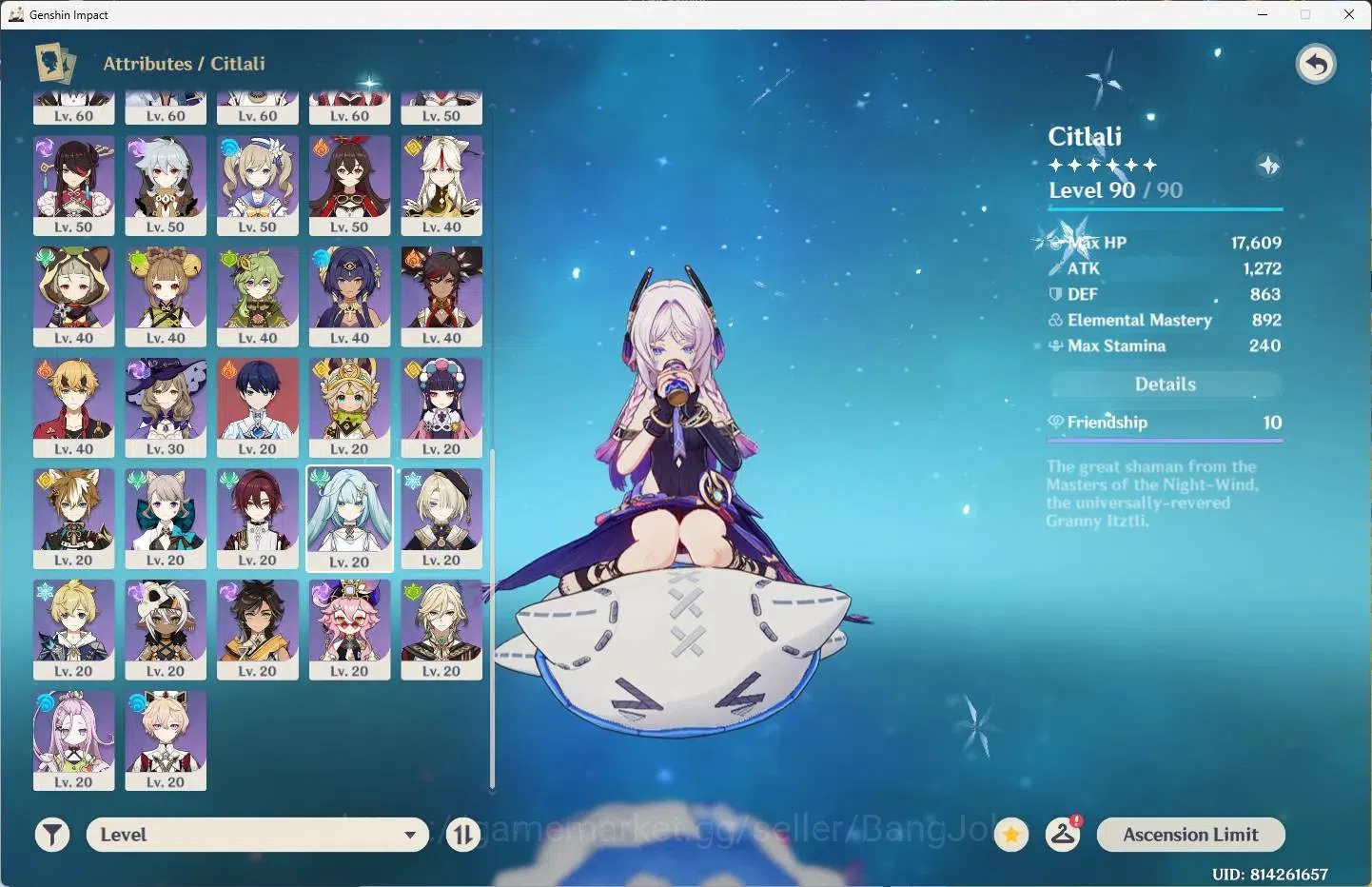Click the Friendship row
Viewport: 1372px width, 887px height.
coord(1166,423)
